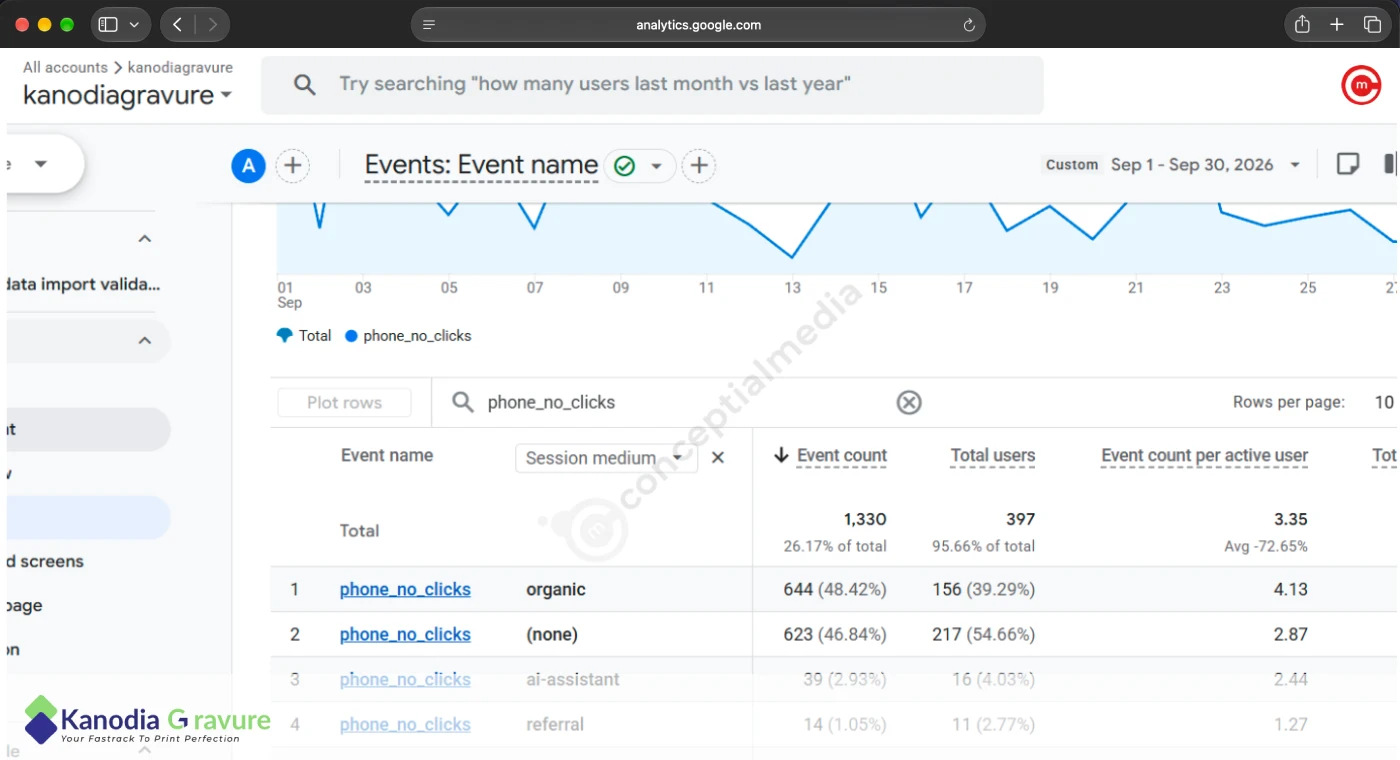Click the (none) session medium cell
This screenshot has width=1400, height=760.
(552, 634)
